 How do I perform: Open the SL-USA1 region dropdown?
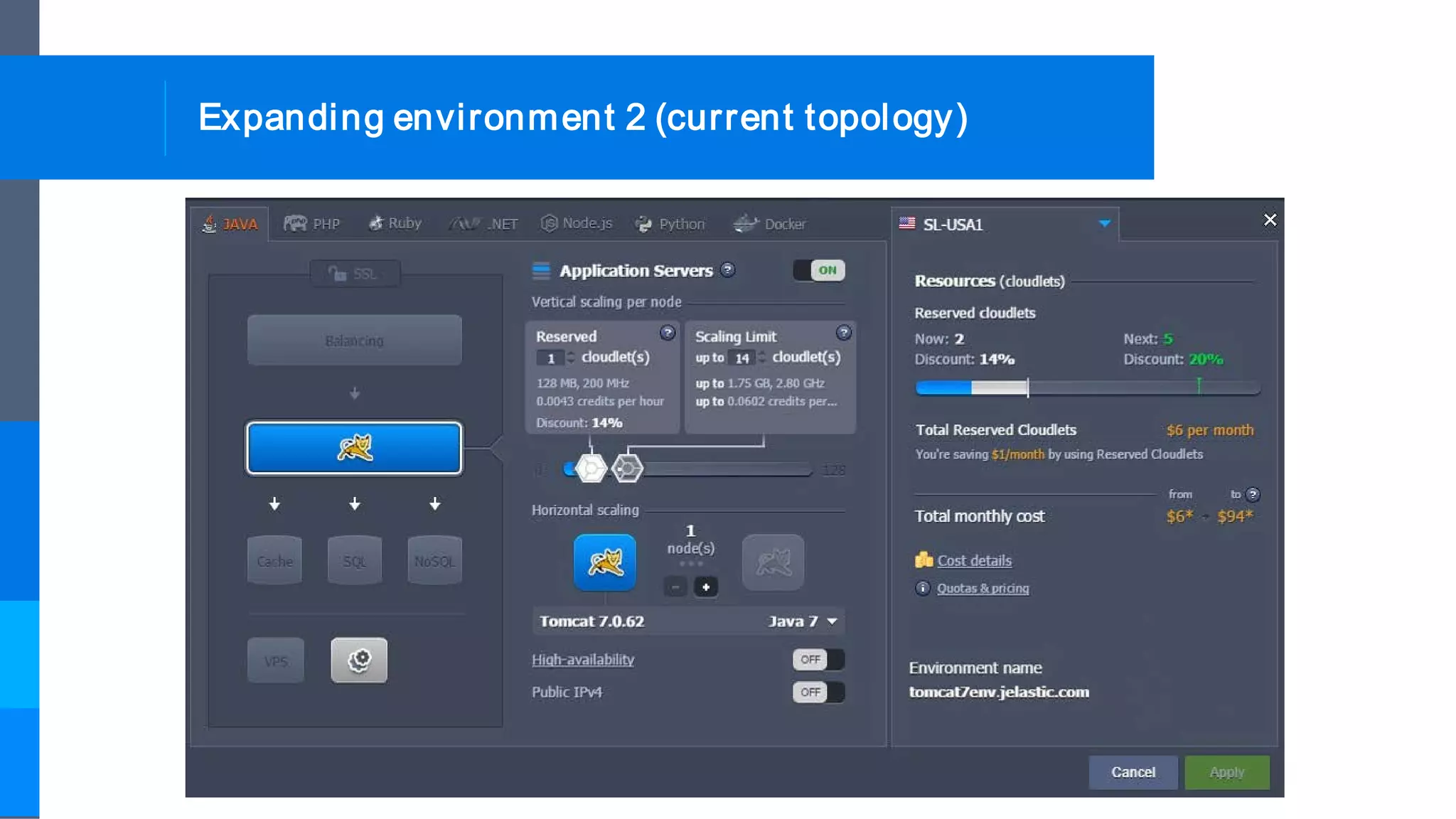tap(1104, 224)
